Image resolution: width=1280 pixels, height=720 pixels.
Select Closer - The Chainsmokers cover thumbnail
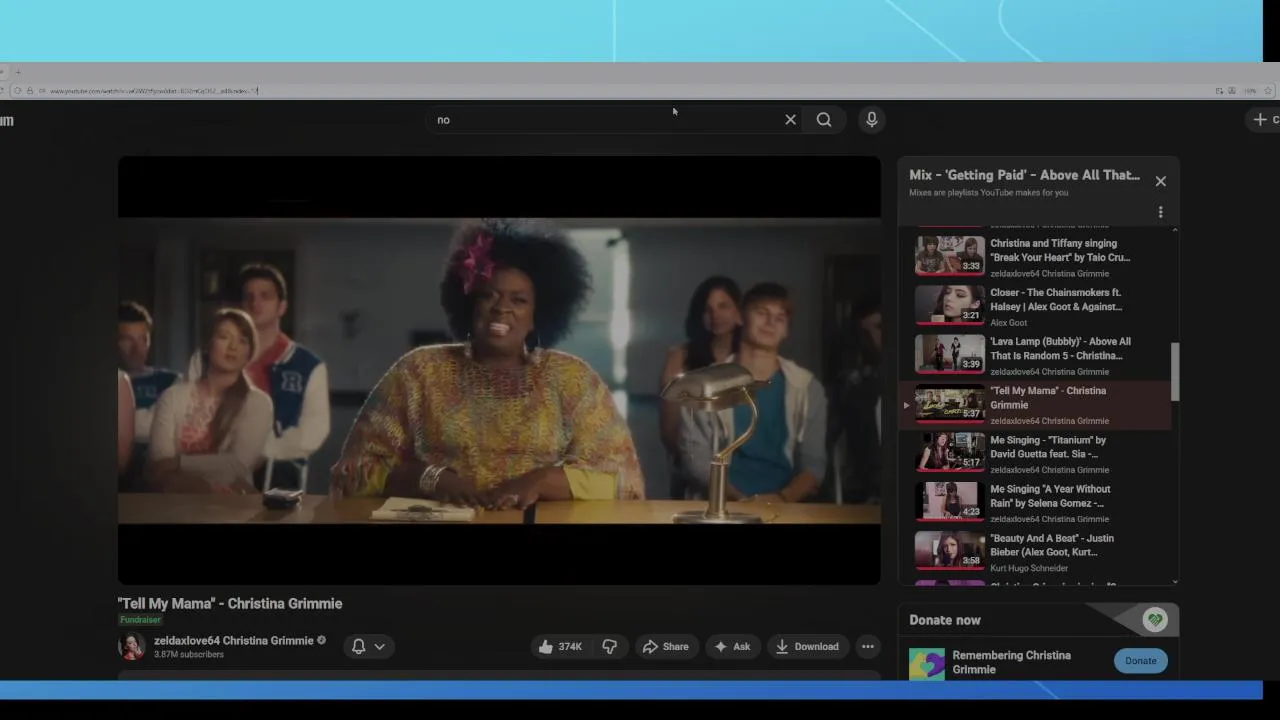click(950, 306)
